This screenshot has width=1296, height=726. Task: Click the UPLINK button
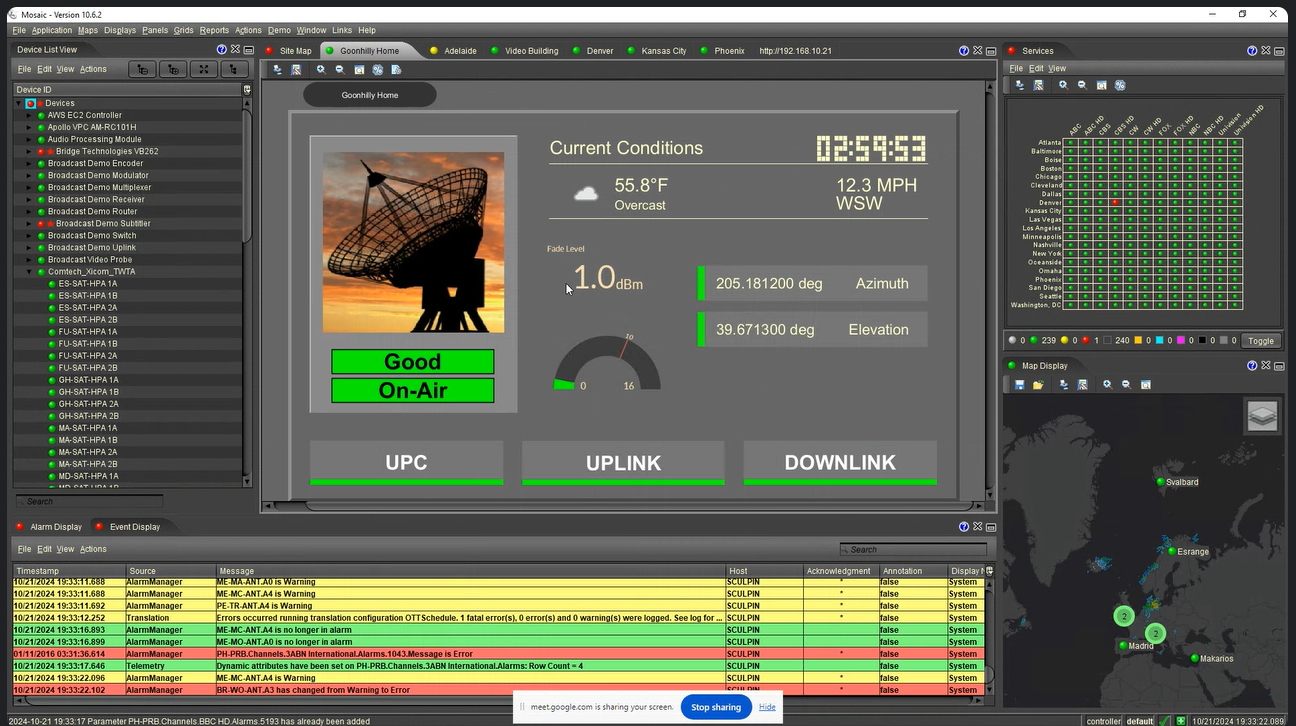(623, 463)
